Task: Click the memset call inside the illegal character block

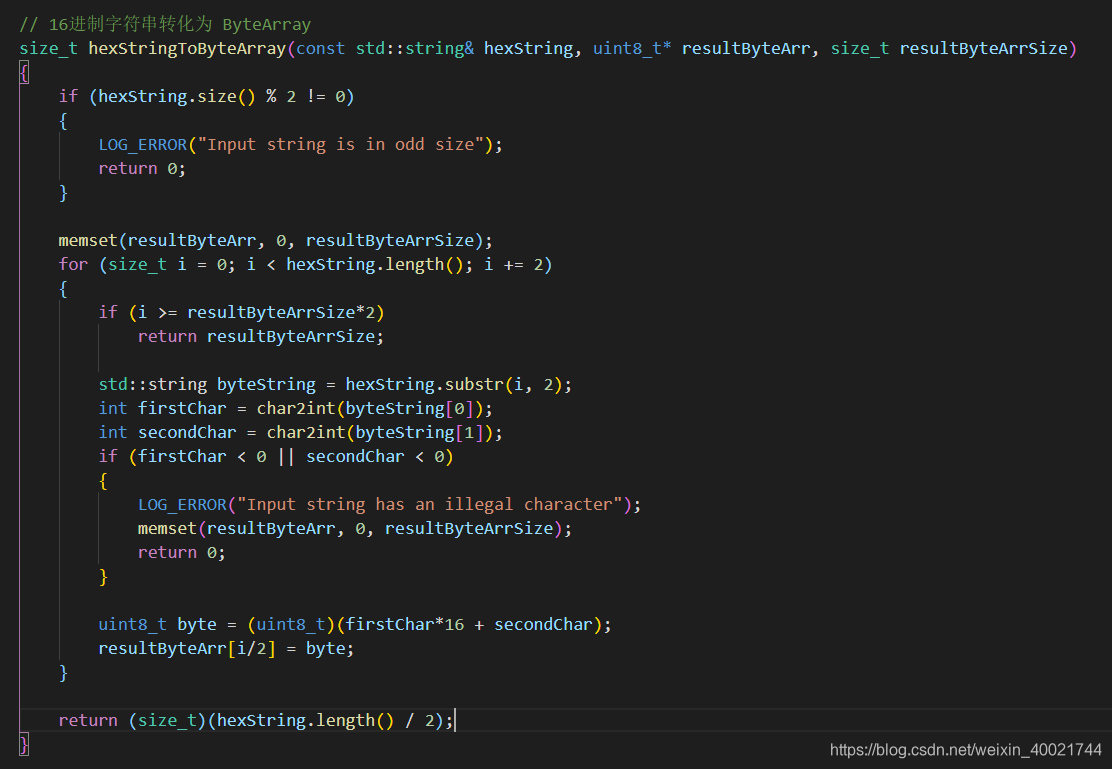Action: click(355, 529)
